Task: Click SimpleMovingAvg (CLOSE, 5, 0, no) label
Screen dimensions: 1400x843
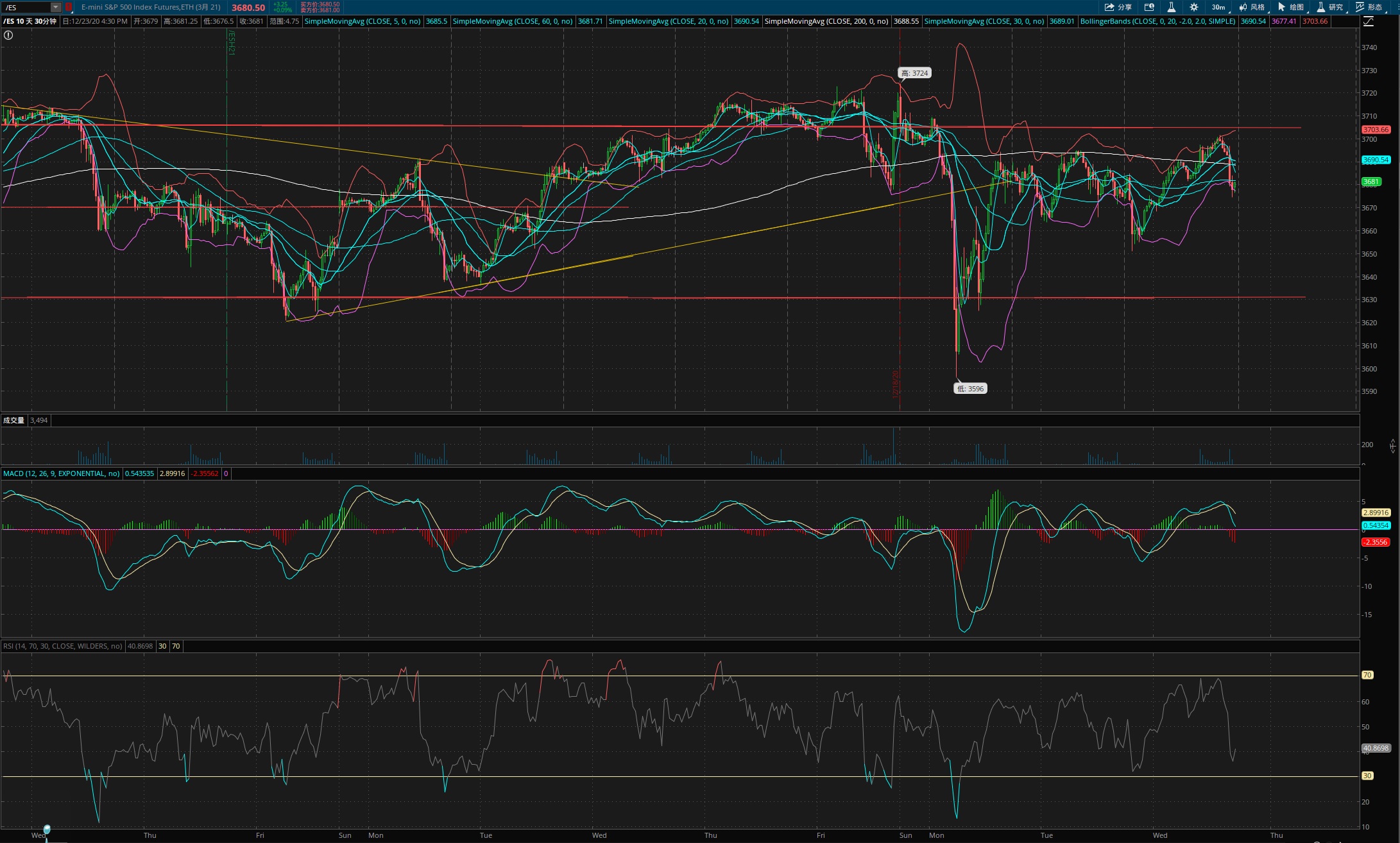Action: [363, 21]
